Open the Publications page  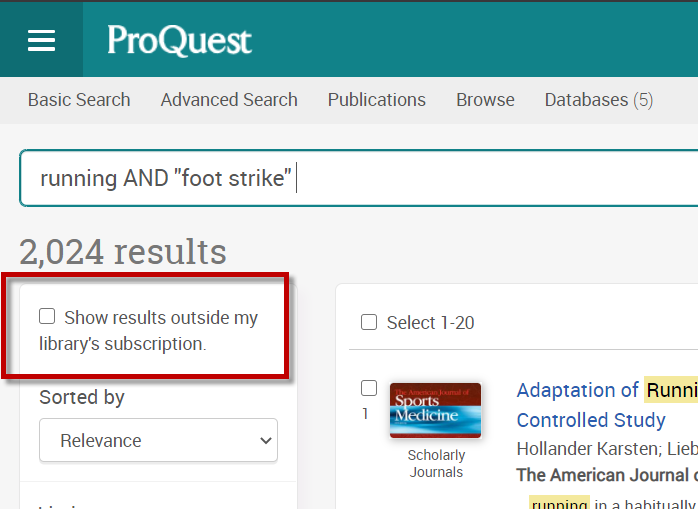point(376,100)
